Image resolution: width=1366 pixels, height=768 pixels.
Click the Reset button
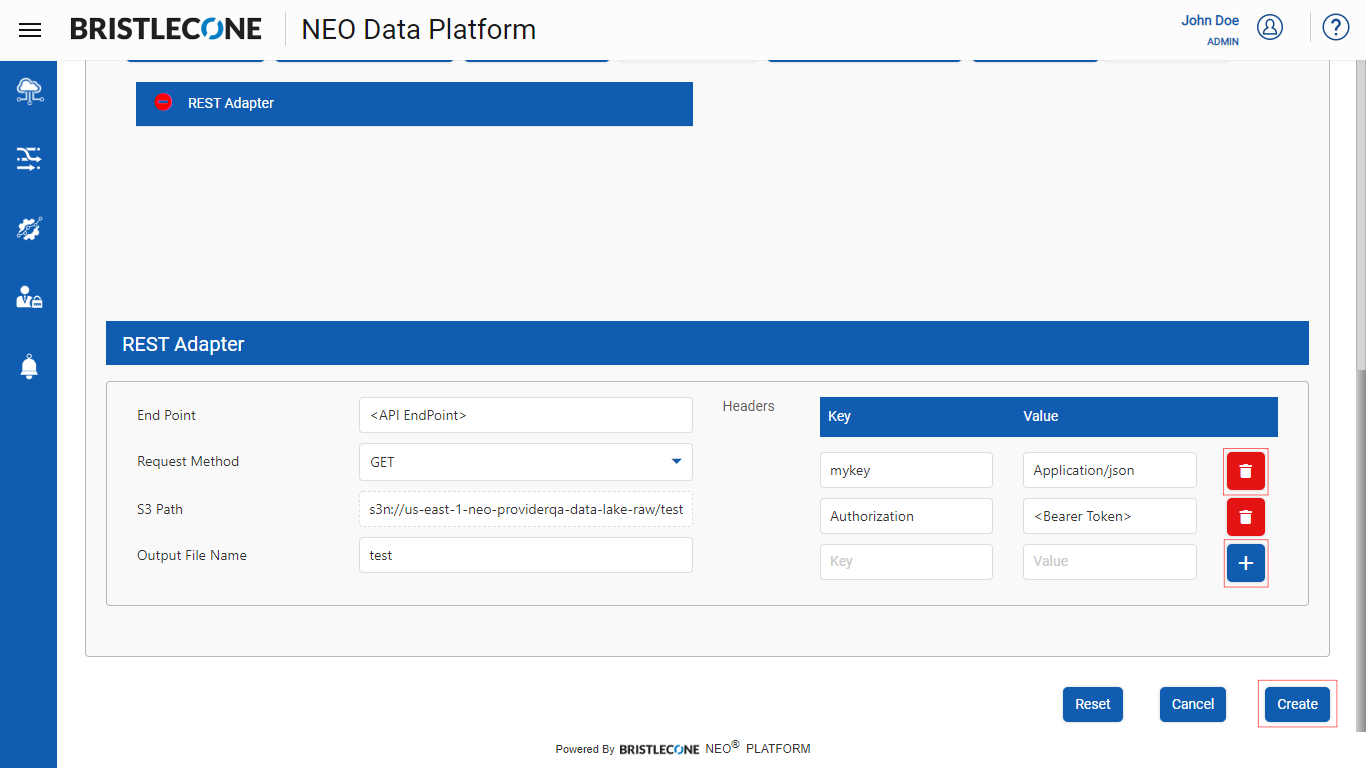[1093, 704]
